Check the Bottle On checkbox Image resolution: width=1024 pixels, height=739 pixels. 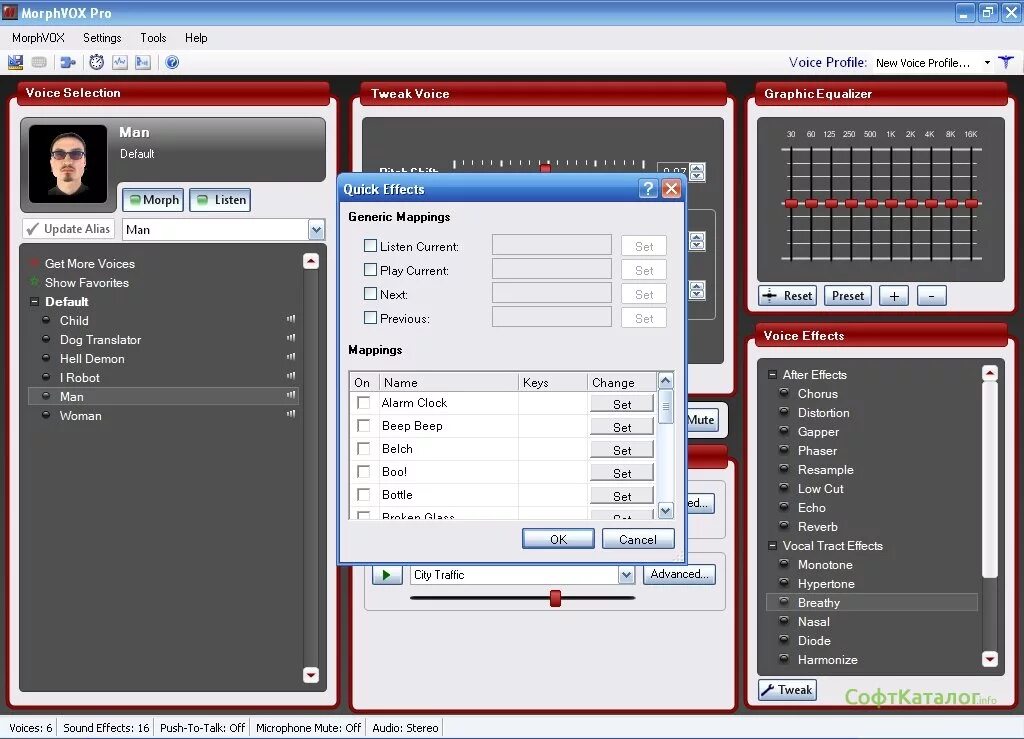pos(363,494)
